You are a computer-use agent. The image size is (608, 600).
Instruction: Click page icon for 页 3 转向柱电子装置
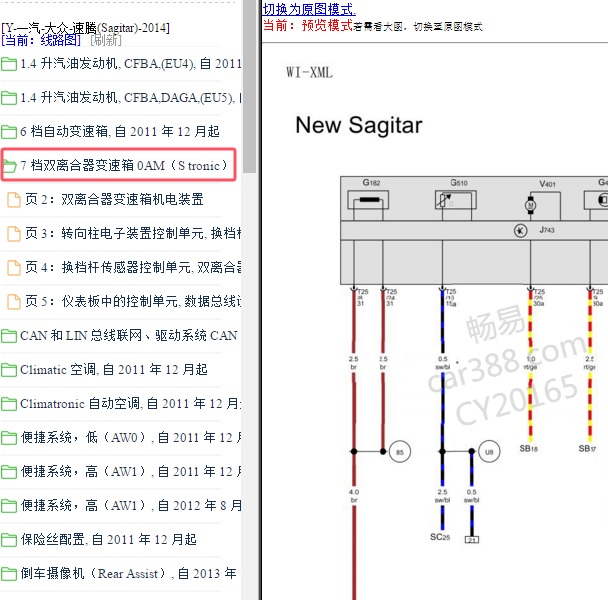14,234
